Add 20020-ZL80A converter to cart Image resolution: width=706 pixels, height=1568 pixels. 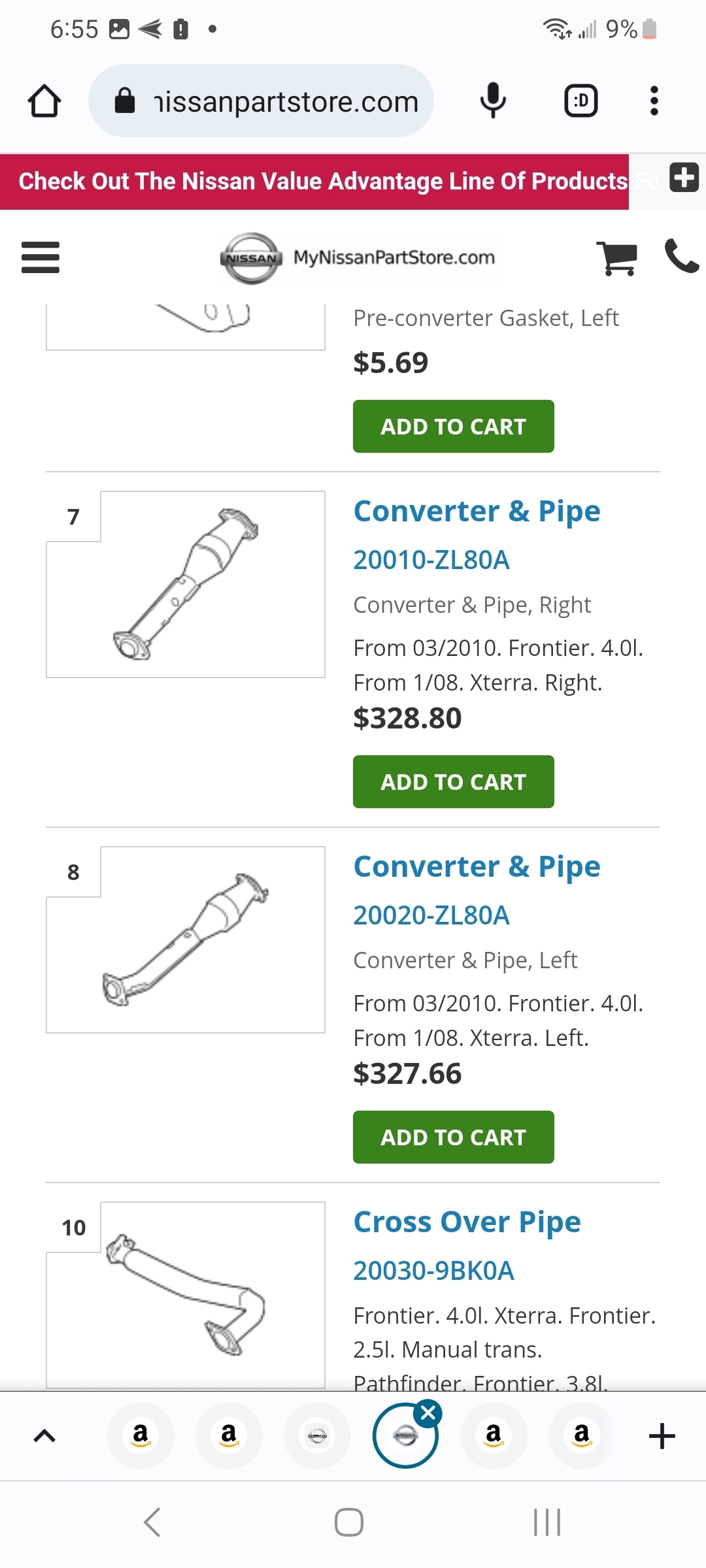coord(453,1137)
